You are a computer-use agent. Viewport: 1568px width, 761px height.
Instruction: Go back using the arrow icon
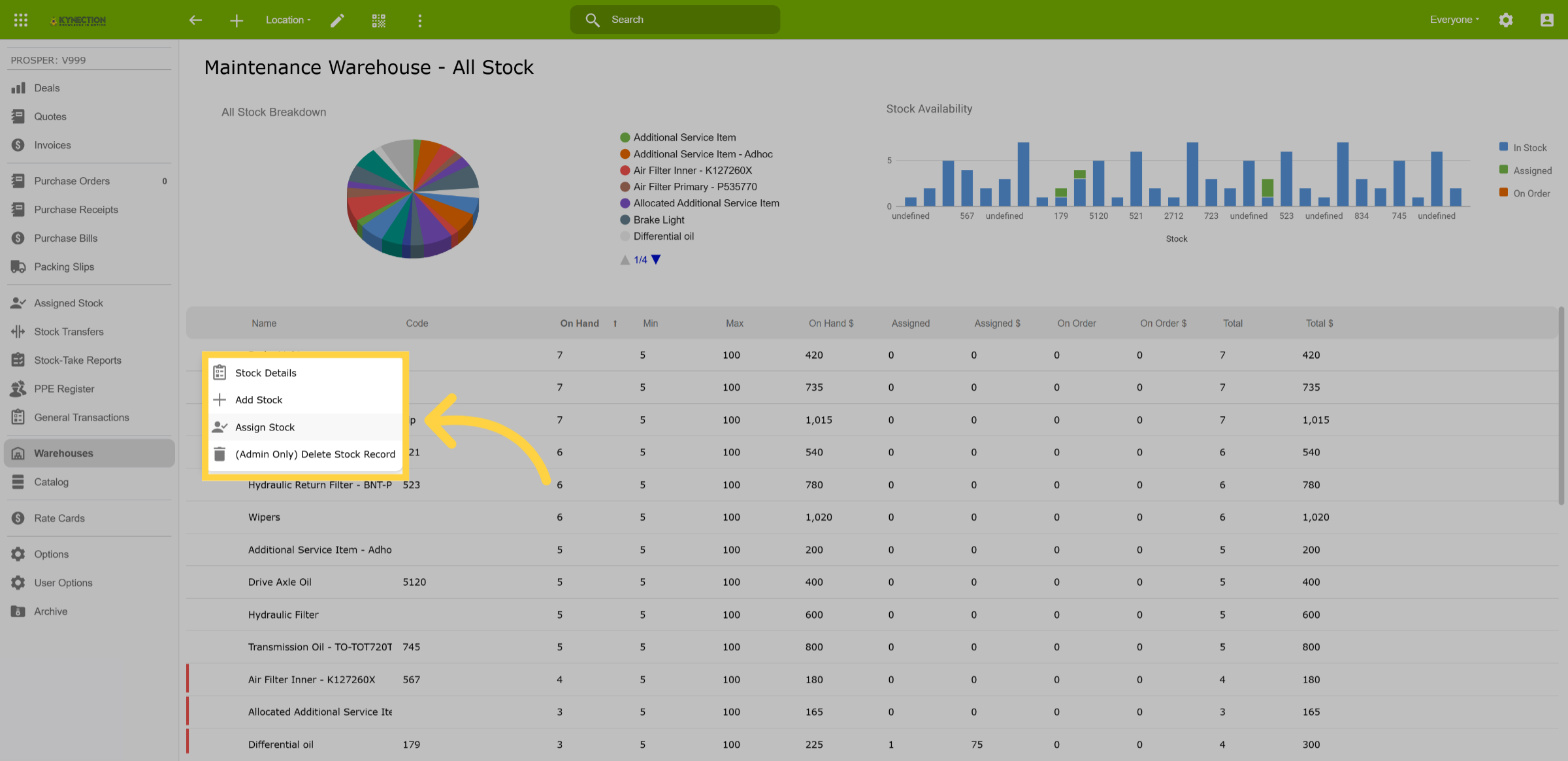tap(195, 20)
